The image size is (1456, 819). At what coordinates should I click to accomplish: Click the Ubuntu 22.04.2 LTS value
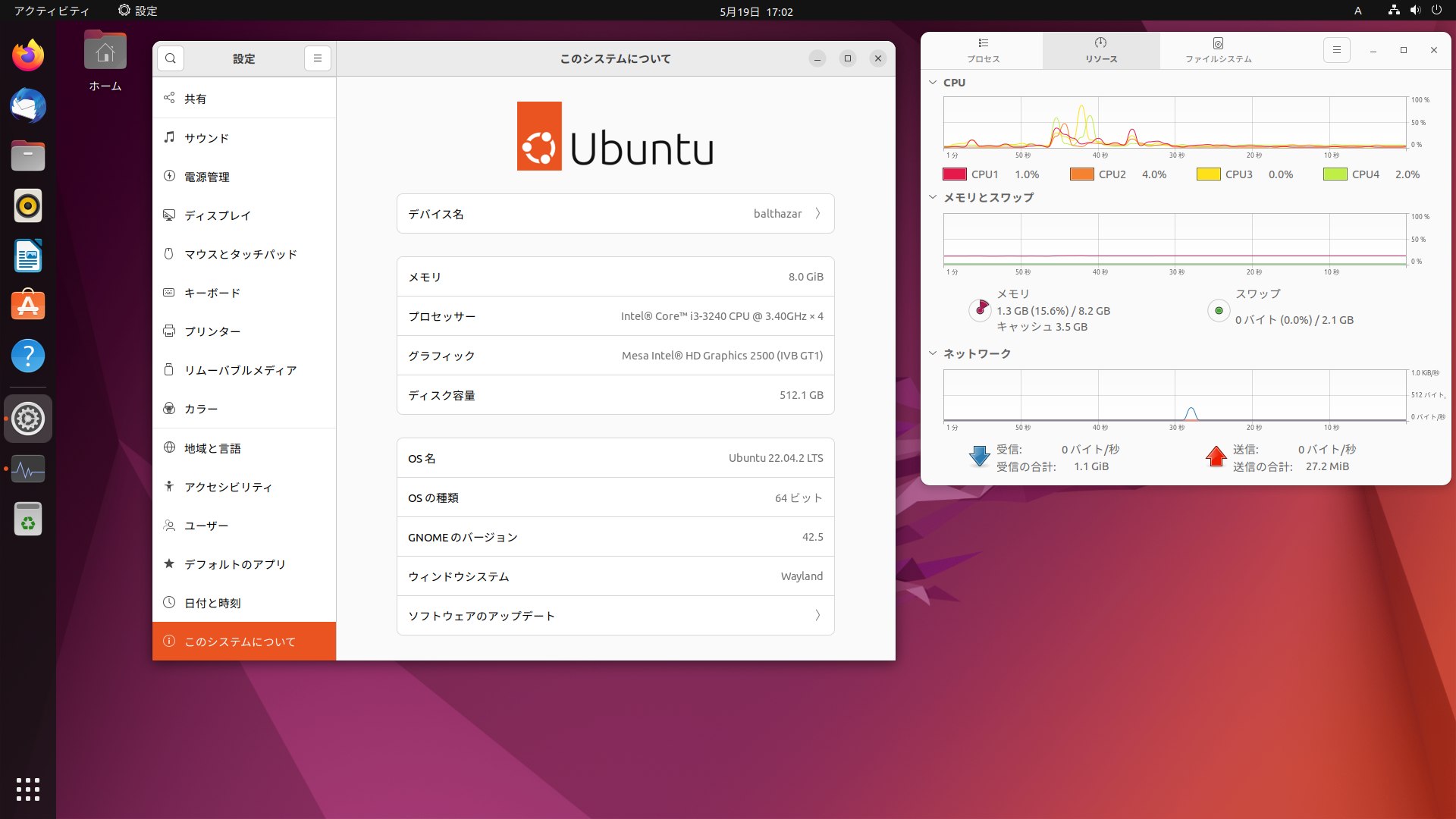click(x=776, y=458)
